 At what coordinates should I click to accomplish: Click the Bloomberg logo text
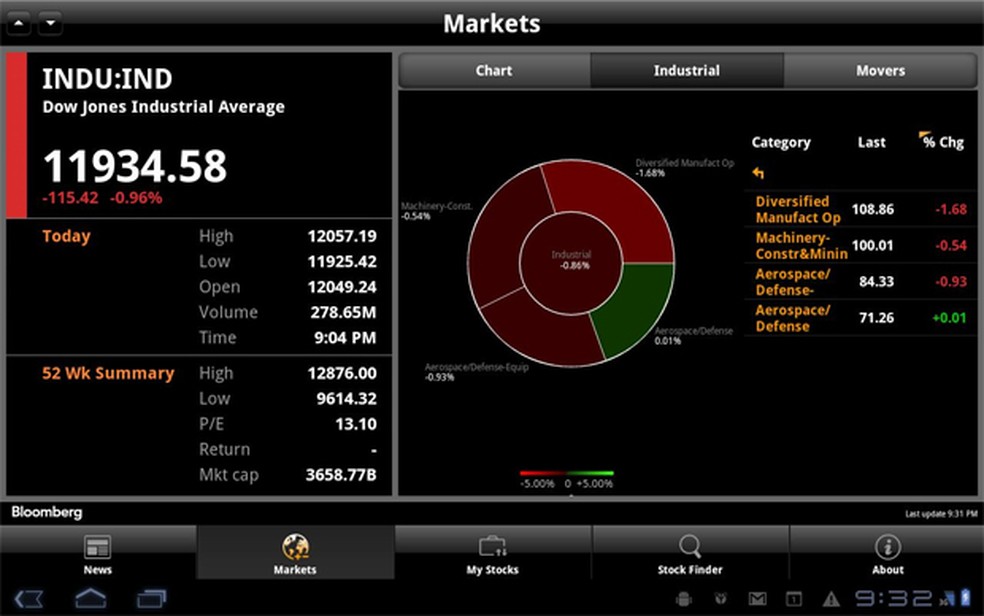(x=46, y=512)
